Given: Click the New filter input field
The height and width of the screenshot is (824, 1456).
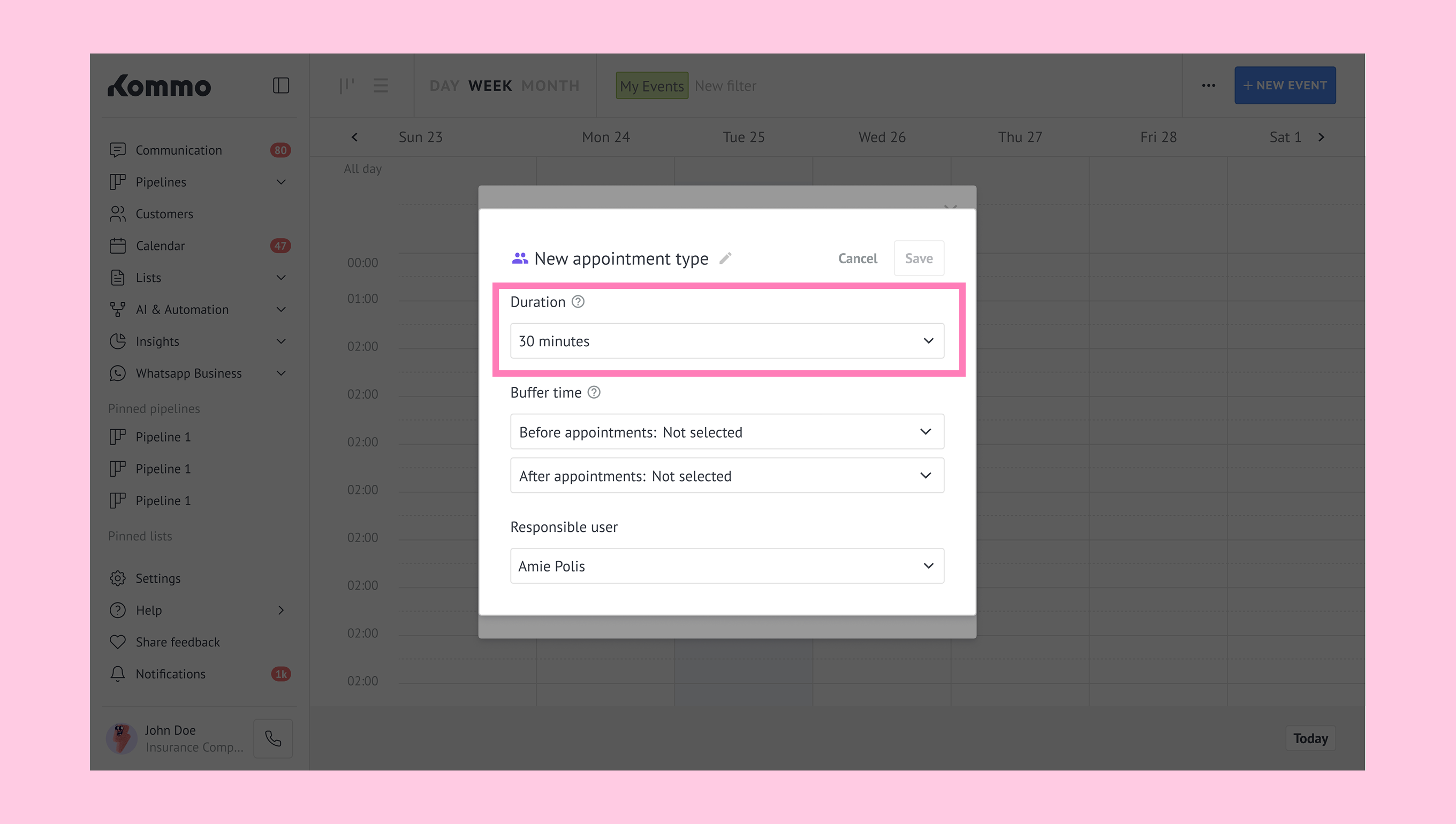Looking at the screenshot, I should (725, 86).
